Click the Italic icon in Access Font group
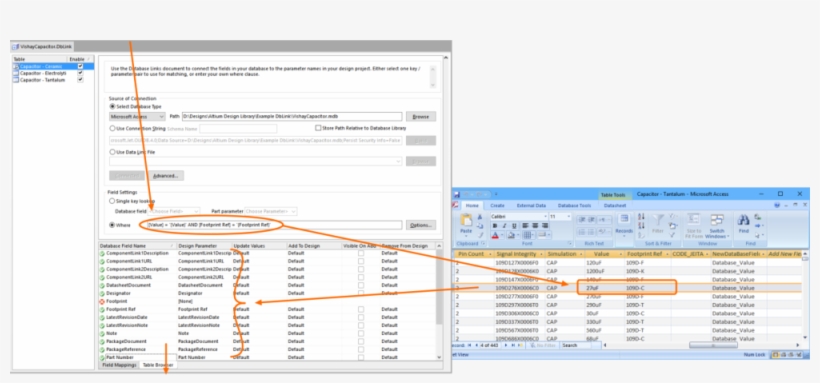The image size is (820, 383). tap(504, 226)
